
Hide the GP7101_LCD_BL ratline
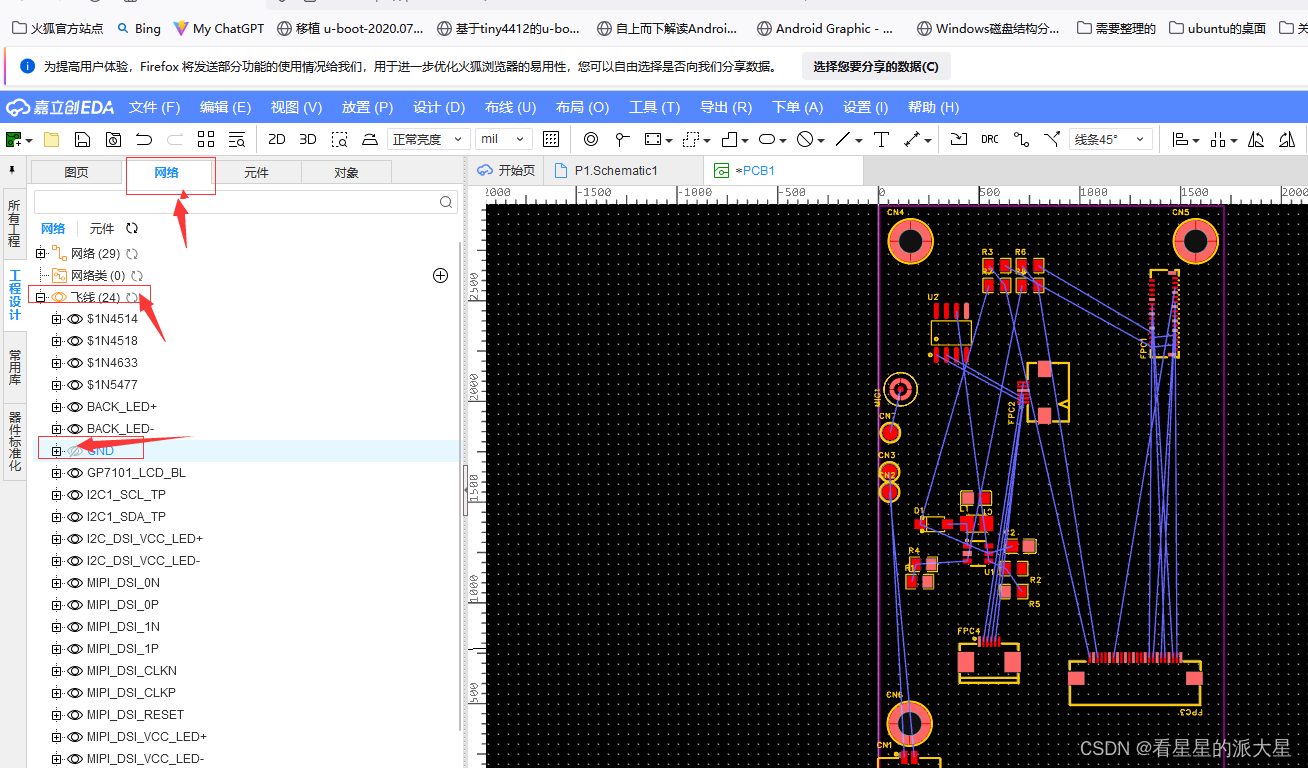tap(75, 473)
